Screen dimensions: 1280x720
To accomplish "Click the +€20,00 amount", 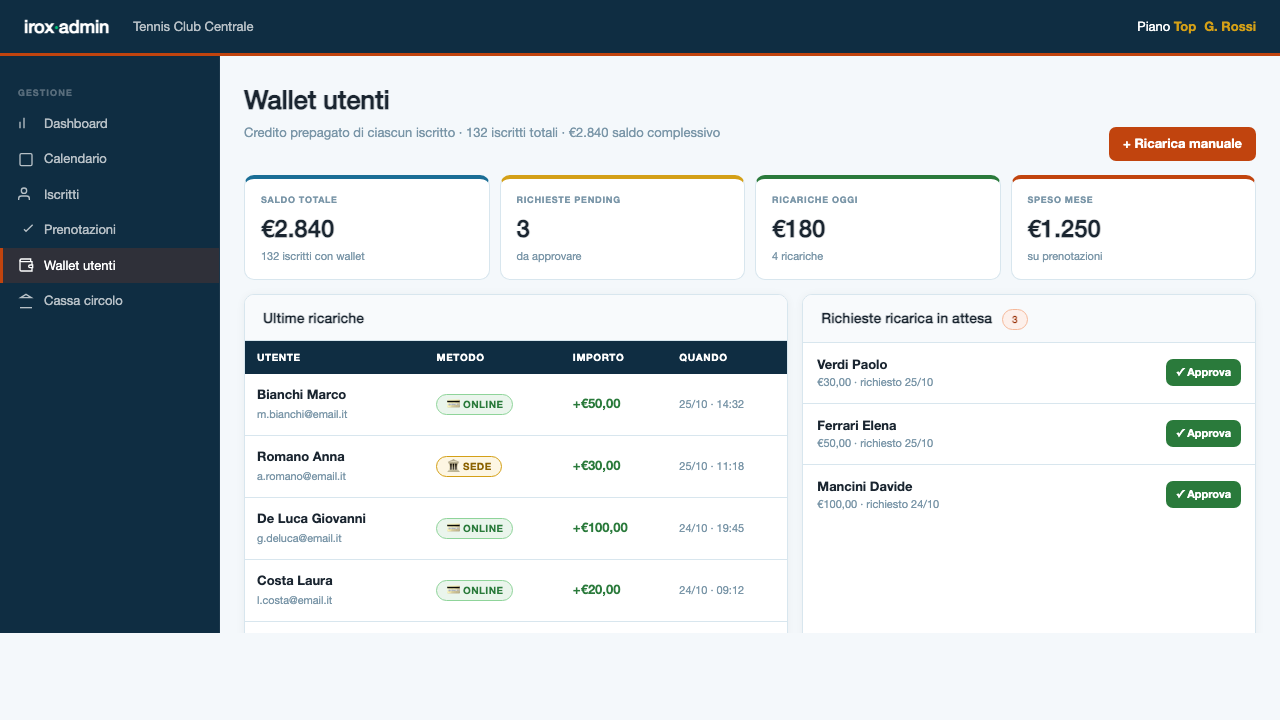I will click(596, 590).
